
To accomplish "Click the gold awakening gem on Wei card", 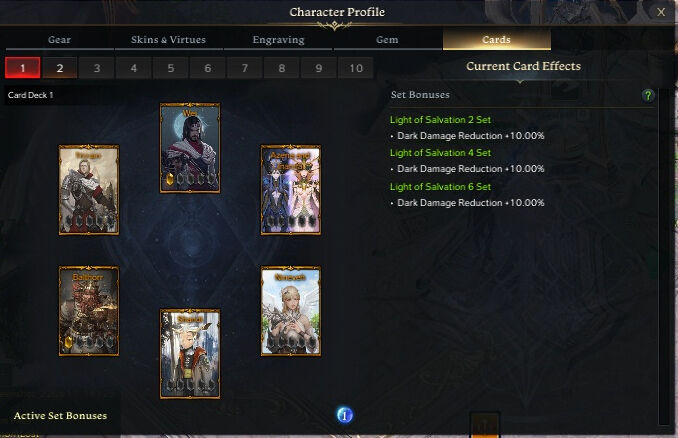I will [170, 179].
